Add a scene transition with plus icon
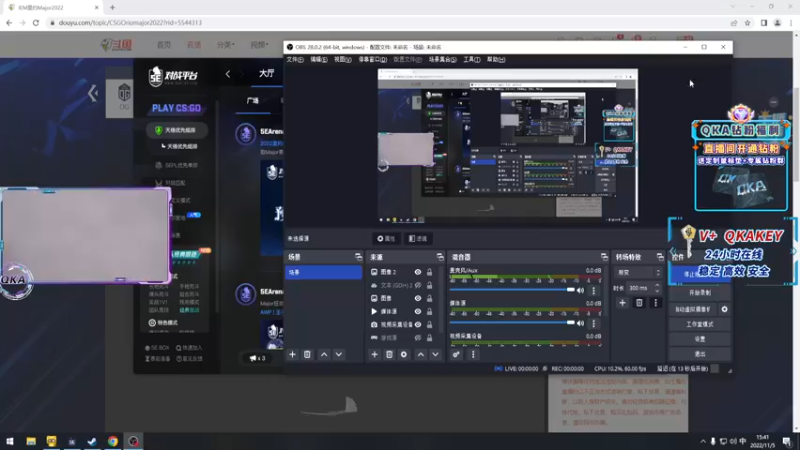The width and height of the screenshot is (800, 450). [x=622, y=303]
